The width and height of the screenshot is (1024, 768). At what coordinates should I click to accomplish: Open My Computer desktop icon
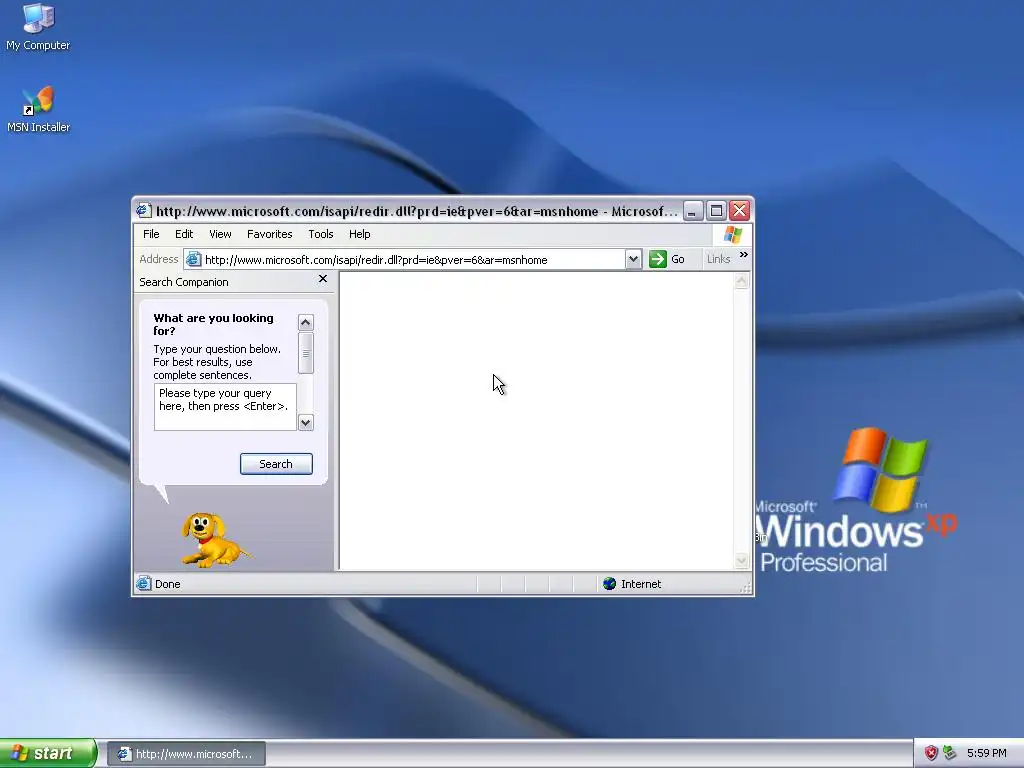coord(38,27)
